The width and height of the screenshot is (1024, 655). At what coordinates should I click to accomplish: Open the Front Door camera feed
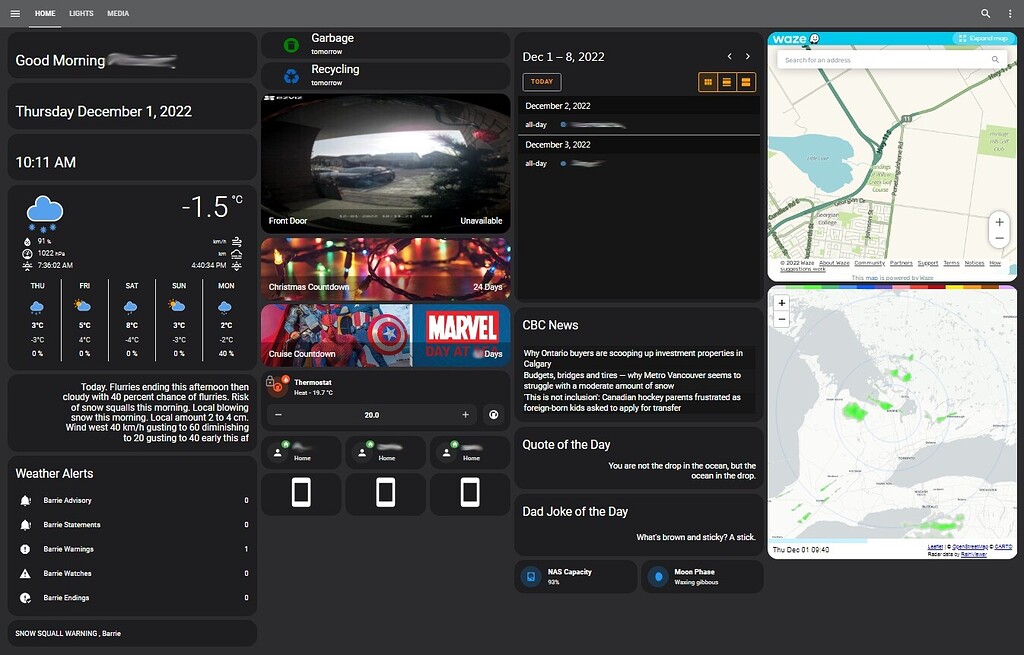385,163
